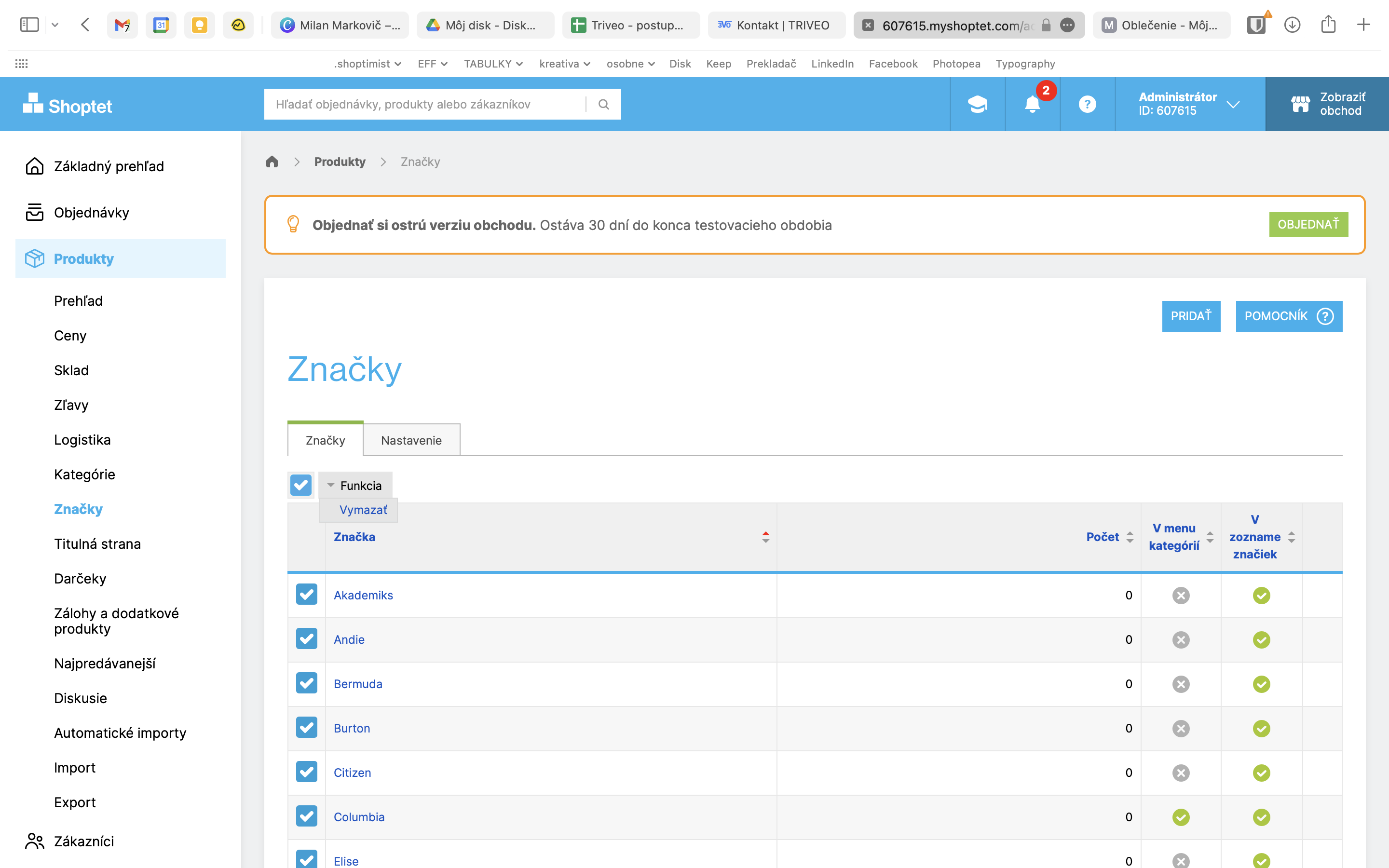Sort by Počet column arrows
The width and height of the screenshot is (1389, 868).
[x=1130, y=537]
